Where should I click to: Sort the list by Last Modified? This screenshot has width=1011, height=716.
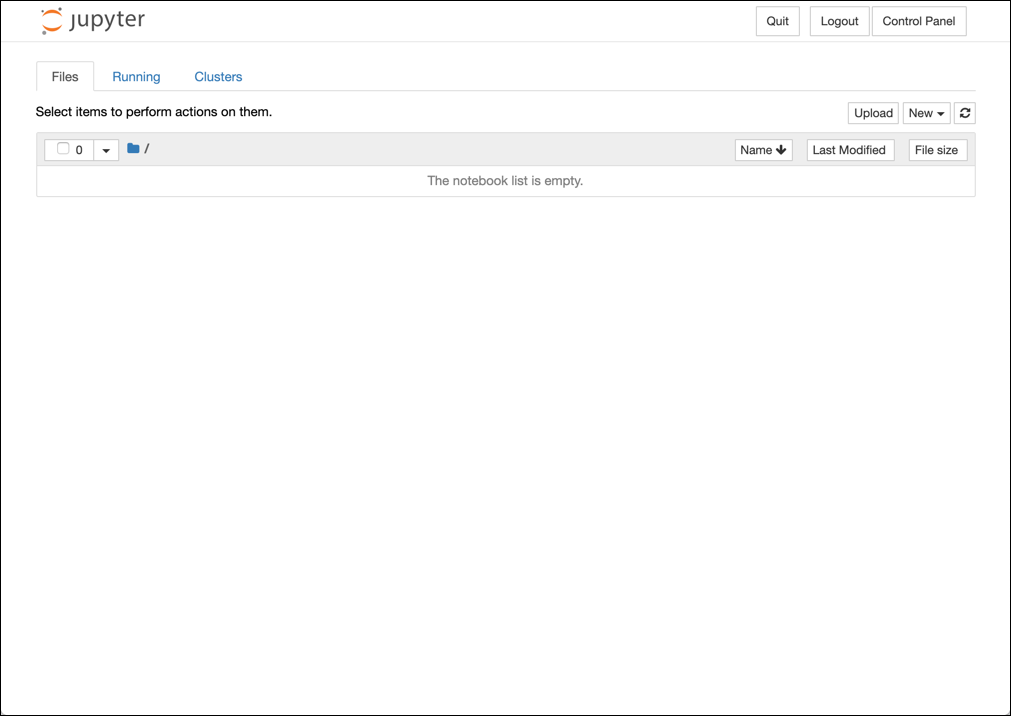pyautogui.click(x=849, y=150)
